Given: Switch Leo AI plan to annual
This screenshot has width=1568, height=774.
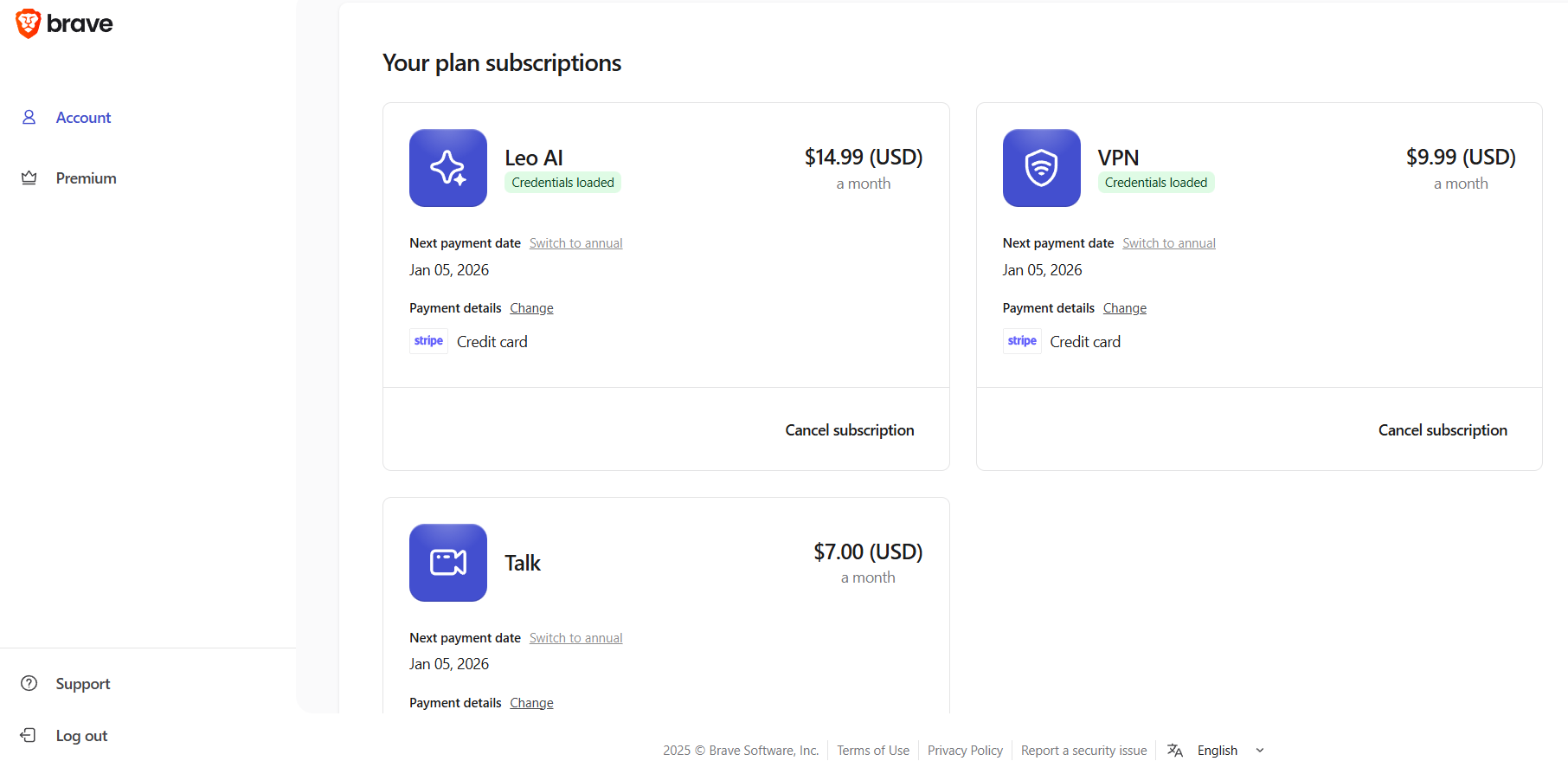Looking at the screenshot, I should [575, 243].
